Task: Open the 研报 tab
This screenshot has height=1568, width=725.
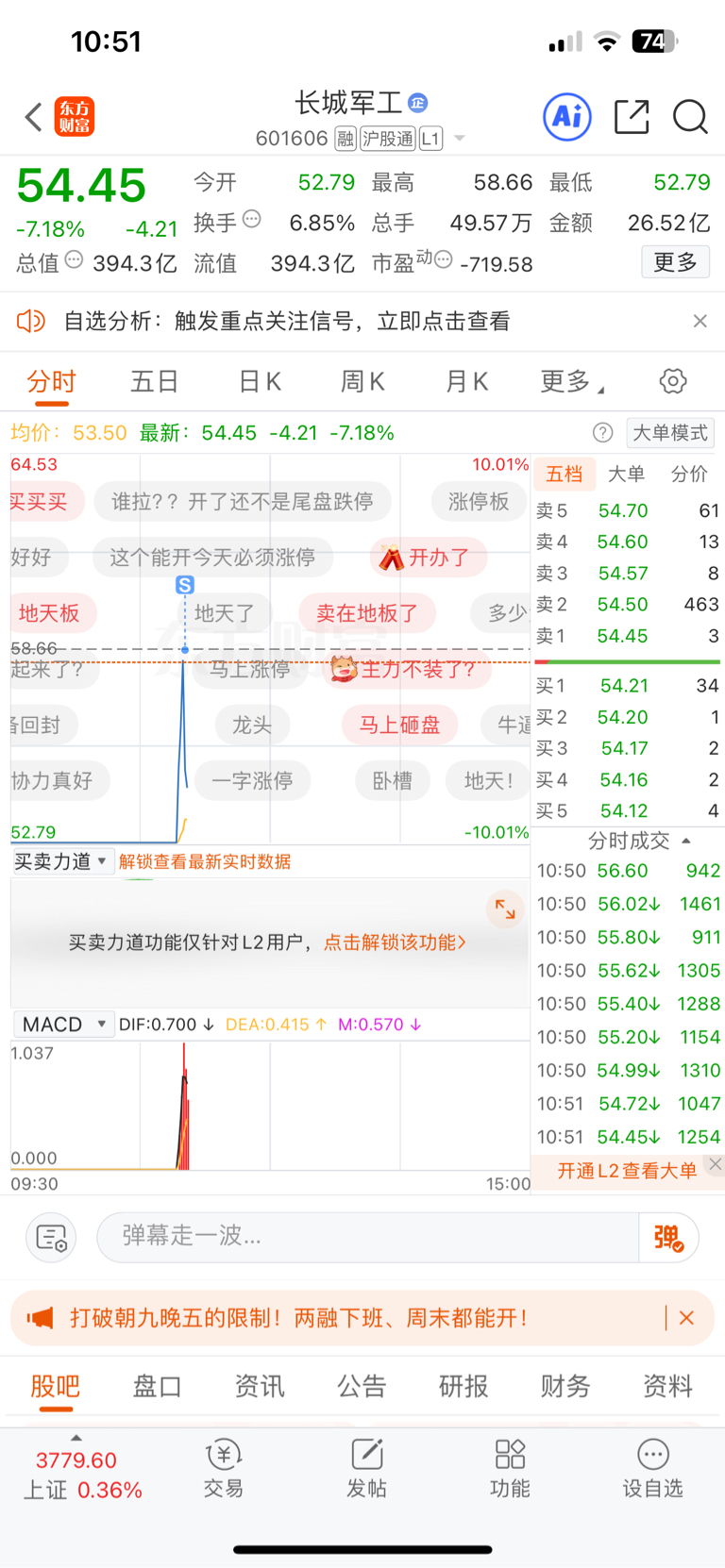Action: [464, 1386]
